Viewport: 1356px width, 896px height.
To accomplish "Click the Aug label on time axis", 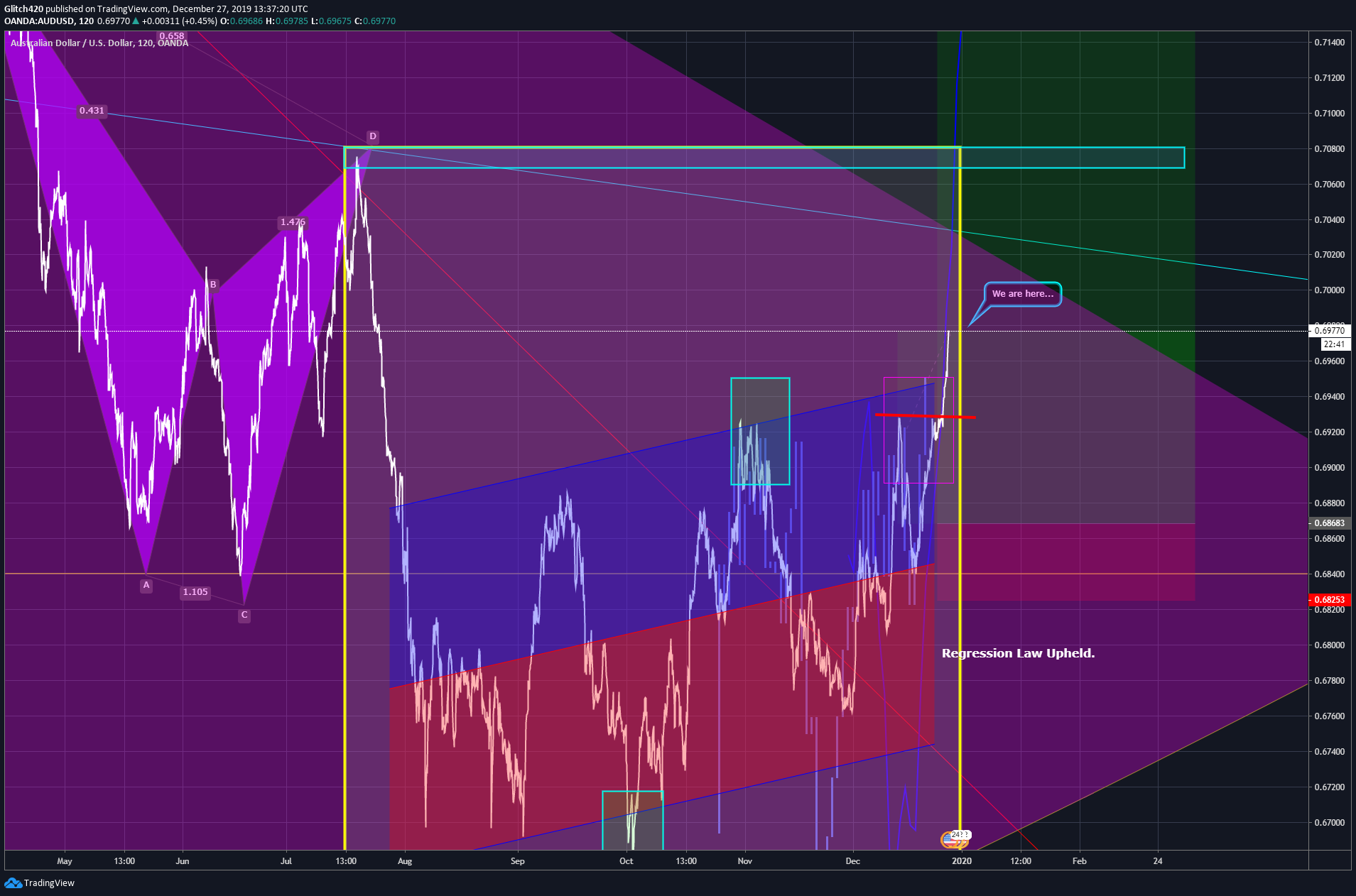I will [x=405, y=861].
